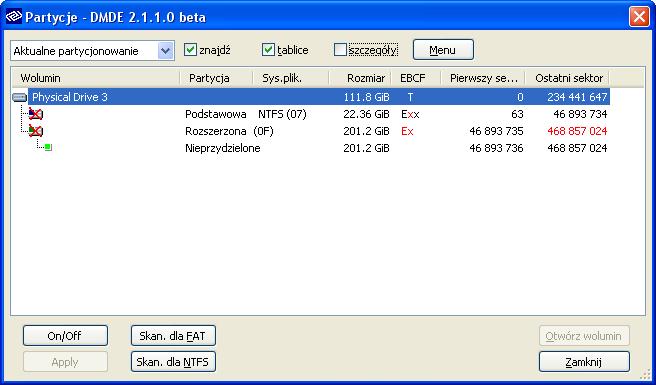Click the 234 441 647 last sector value

577,97
